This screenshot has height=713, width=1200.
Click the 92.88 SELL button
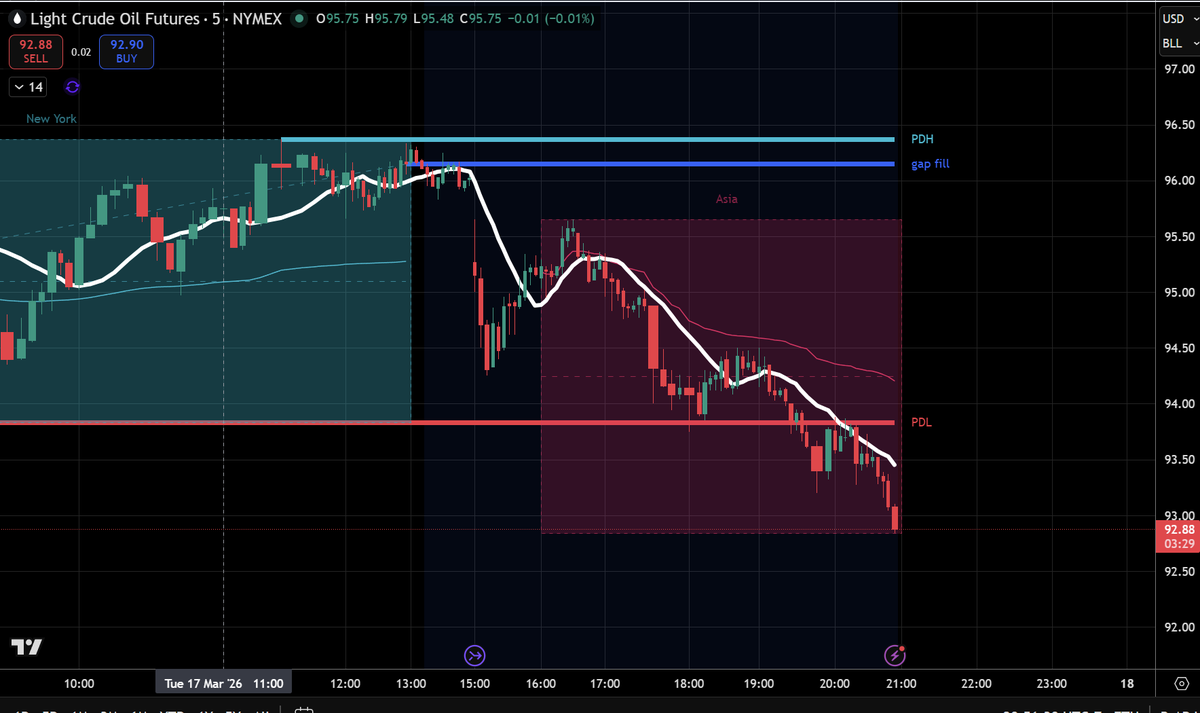(x=36, y=51)
